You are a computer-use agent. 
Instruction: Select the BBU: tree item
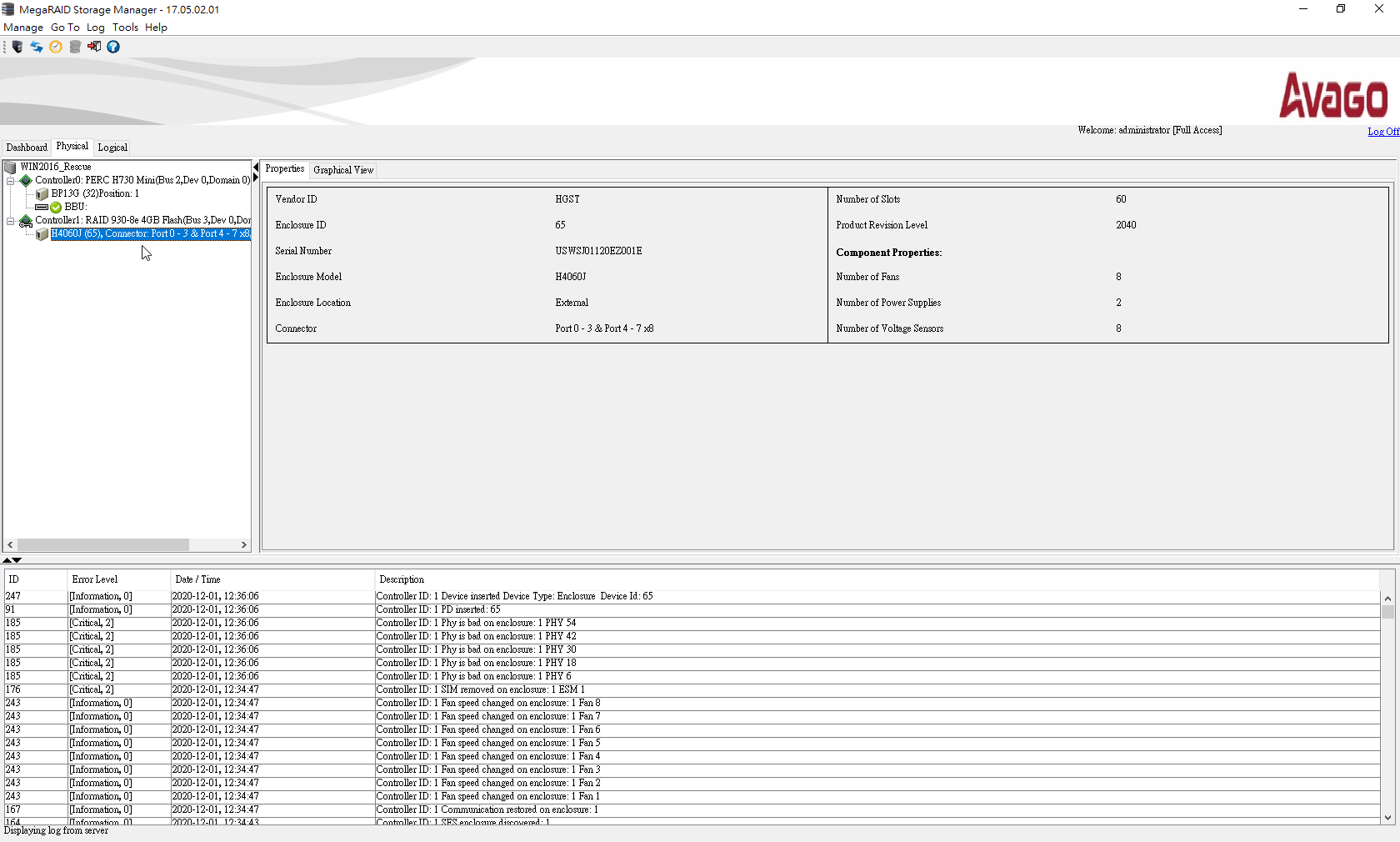[x=76, y=207]
